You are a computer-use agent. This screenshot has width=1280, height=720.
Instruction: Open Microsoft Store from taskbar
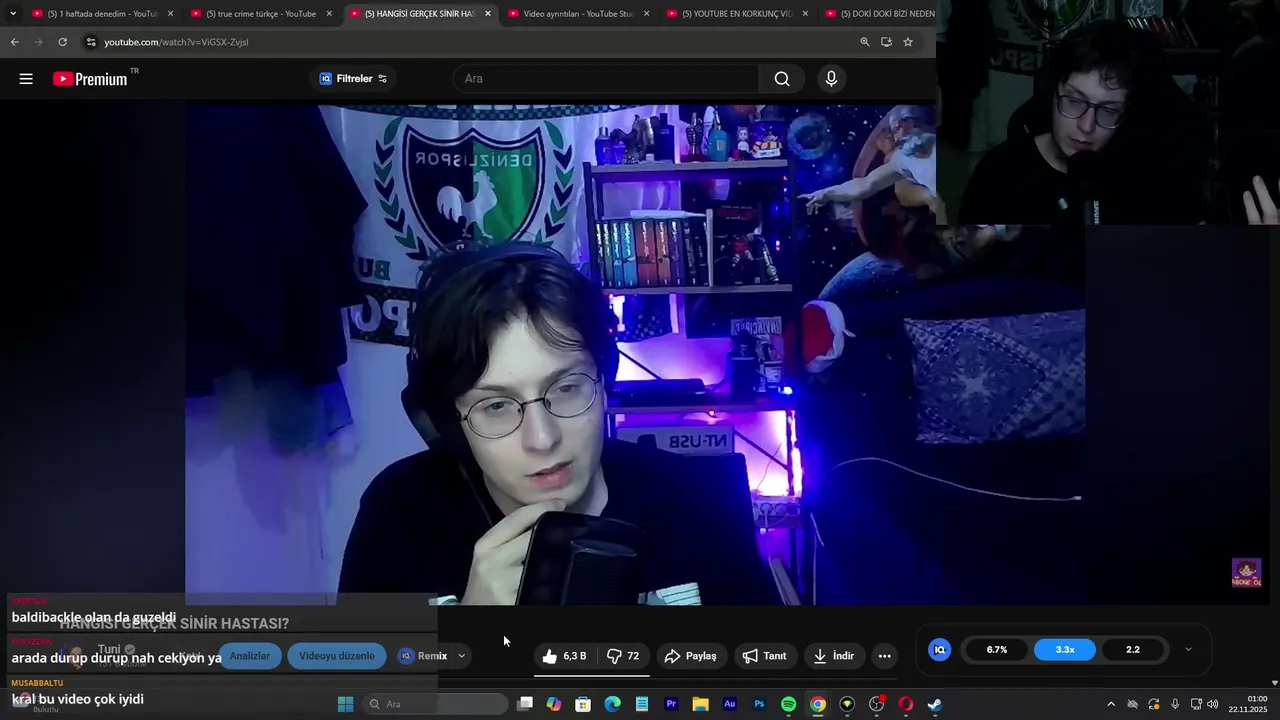point(583,704)
